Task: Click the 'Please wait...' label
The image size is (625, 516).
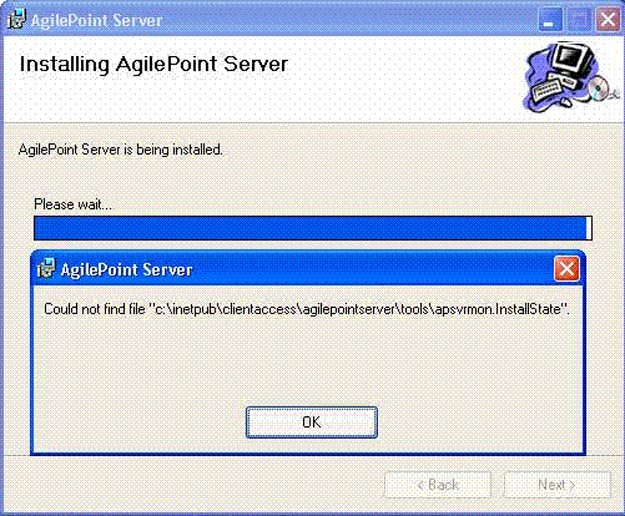Action: click(73, 204)
